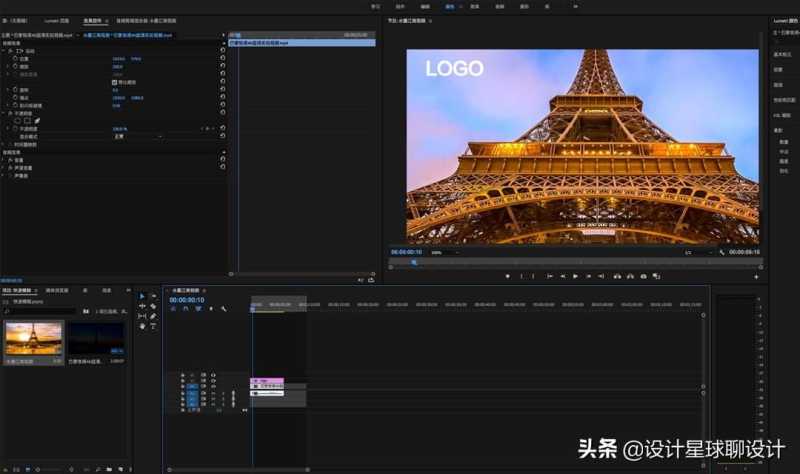800x474 pixels.
Task: Create a free-draw bezier opacity mask
Action: 37,121
